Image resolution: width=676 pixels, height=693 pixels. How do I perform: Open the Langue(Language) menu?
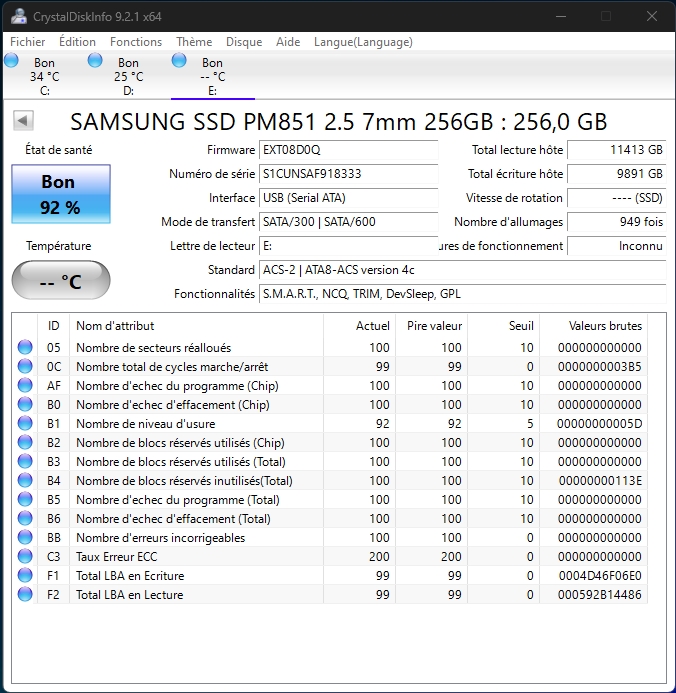click(363, 42)
